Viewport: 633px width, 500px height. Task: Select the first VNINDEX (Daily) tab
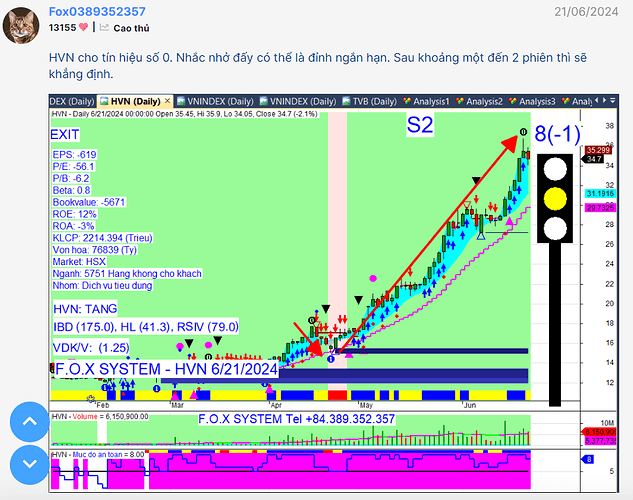(x=215, y=101)
